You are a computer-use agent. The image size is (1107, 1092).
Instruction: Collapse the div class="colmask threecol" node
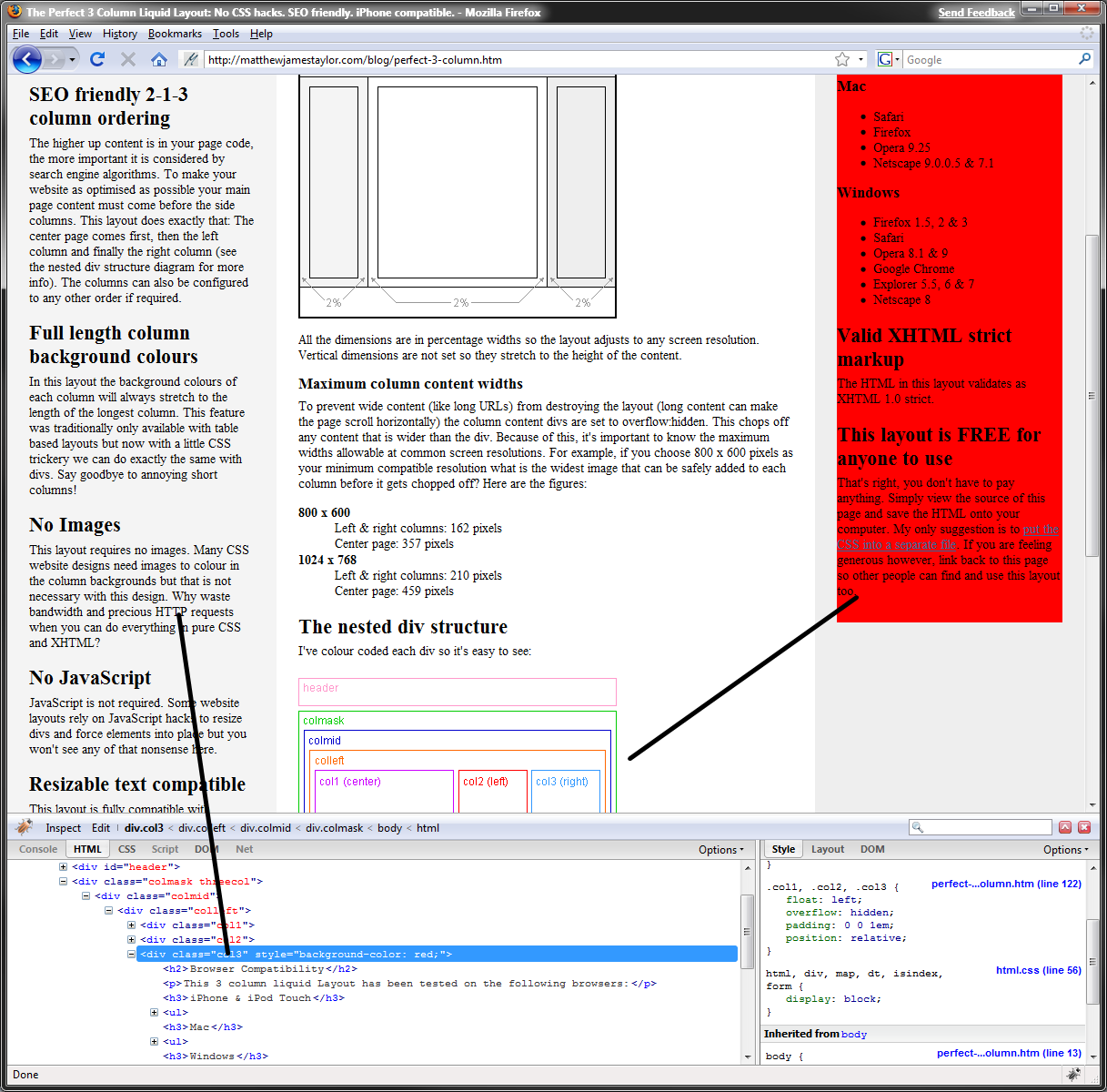(64, 881)
